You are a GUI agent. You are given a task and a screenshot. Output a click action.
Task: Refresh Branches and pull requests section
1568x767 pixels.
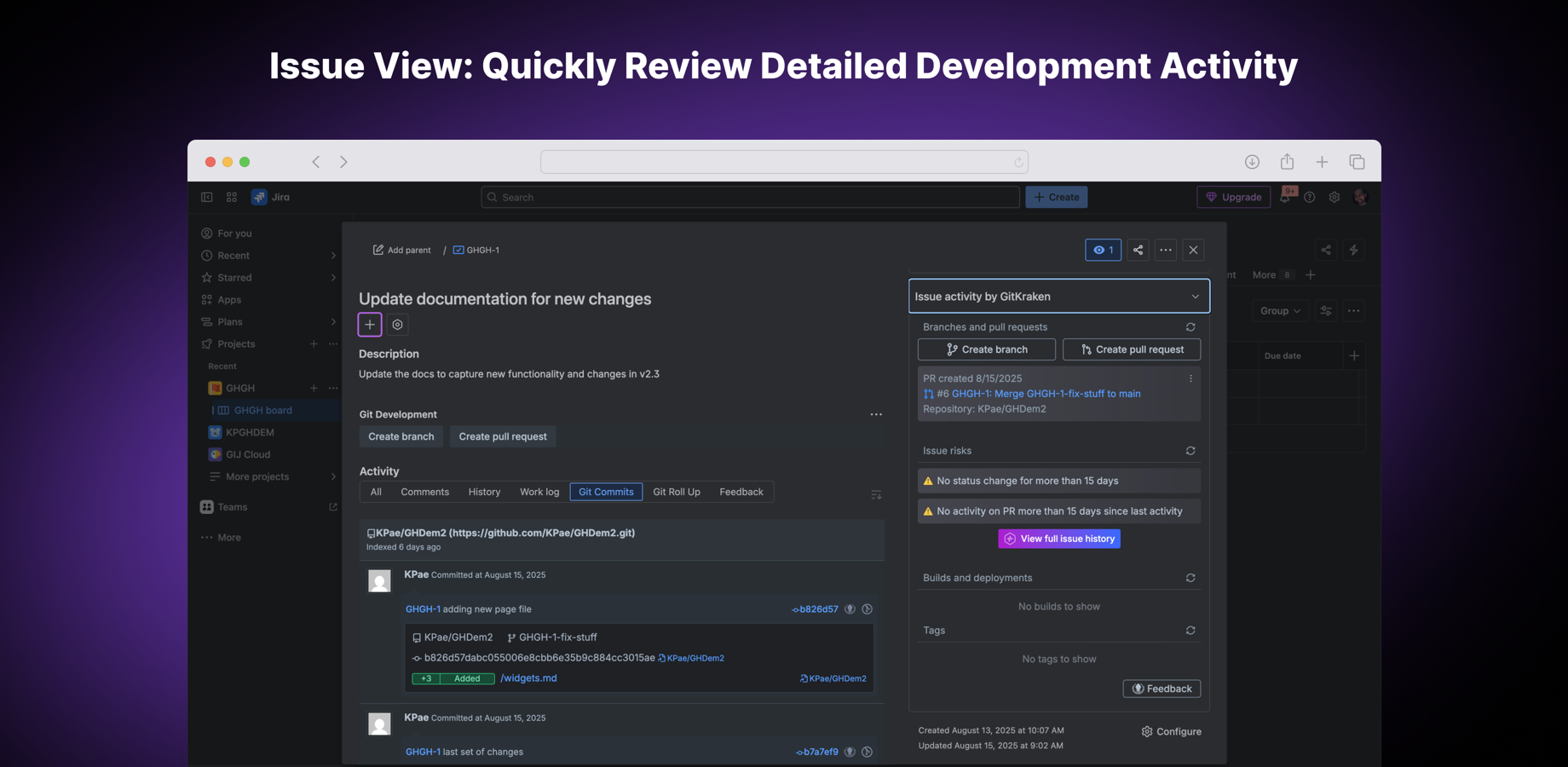pyautogui.click(x=1190, y=327)
